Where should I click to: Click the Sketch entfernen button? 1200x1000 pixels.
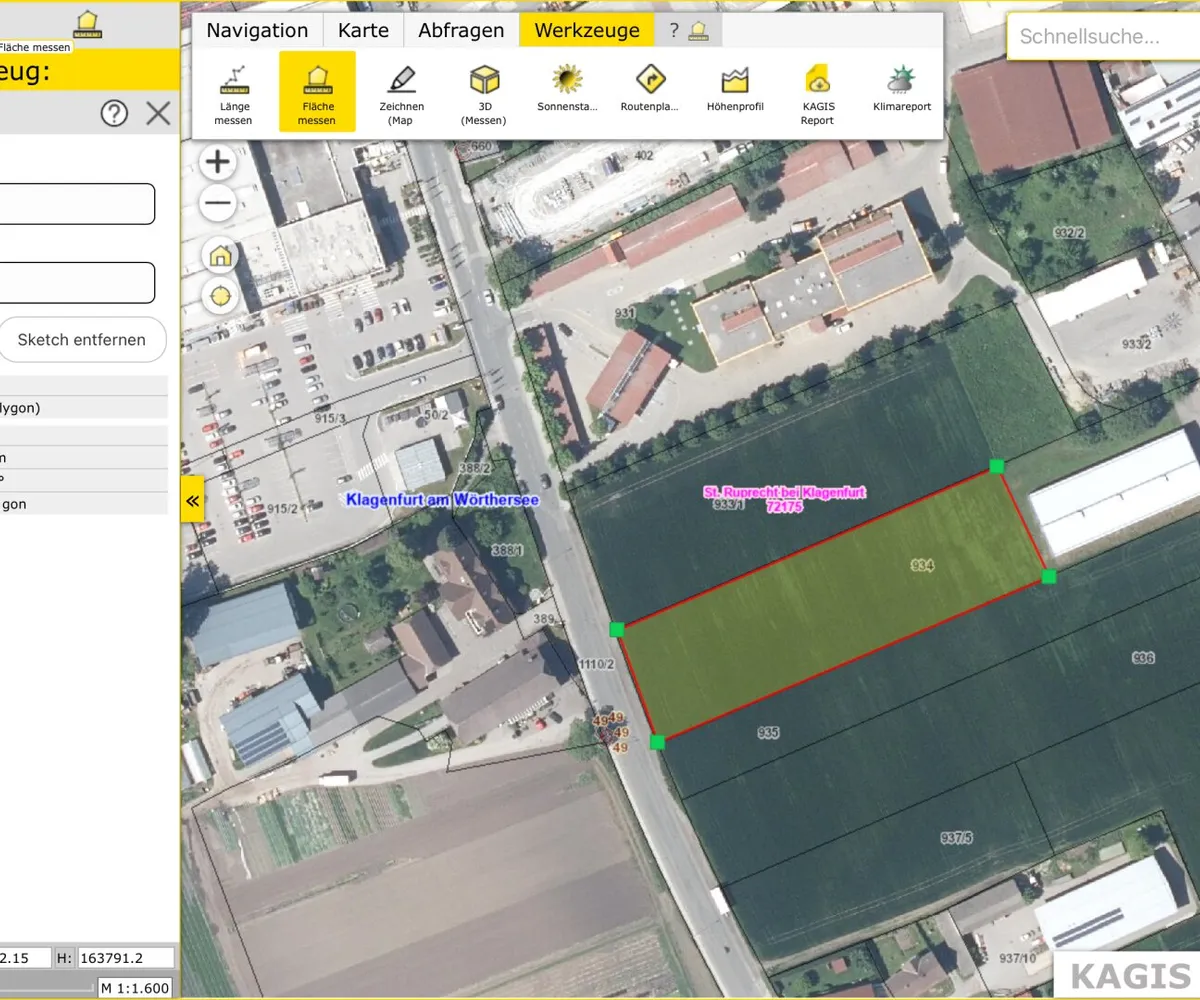(x=81, y=340)
